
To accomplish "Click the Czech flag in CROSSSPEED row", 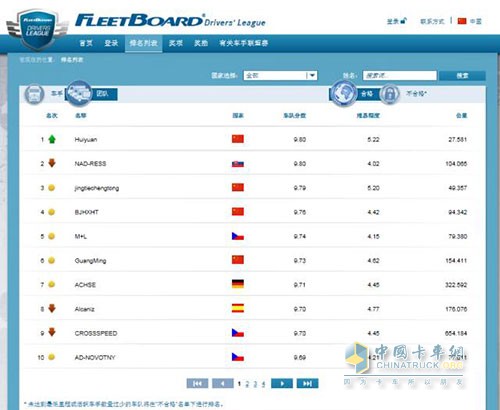I will pos(238,333).
